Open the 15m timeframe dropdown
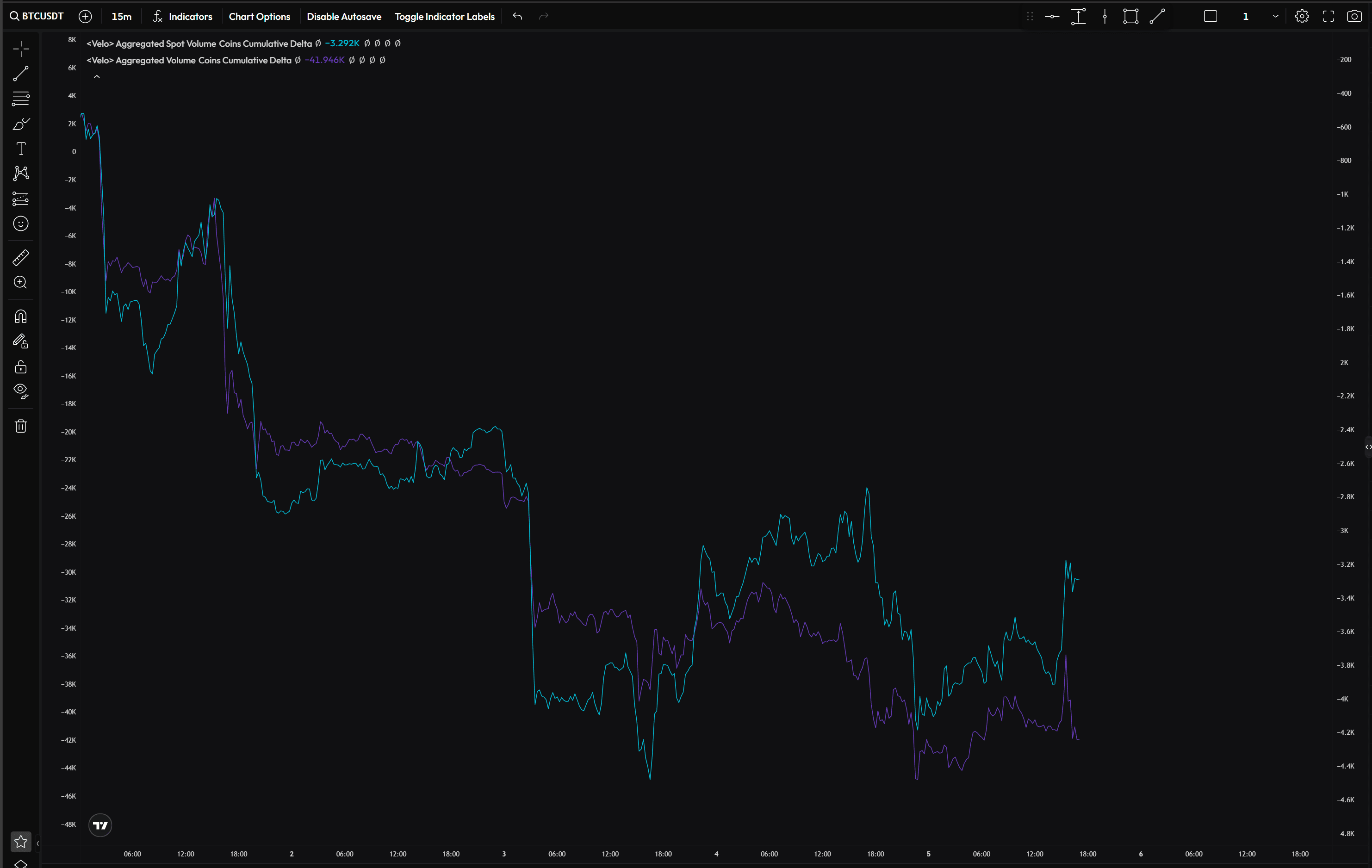This screenshot has height=868, width=1372. pyautogui.click(x=121, y=17)
